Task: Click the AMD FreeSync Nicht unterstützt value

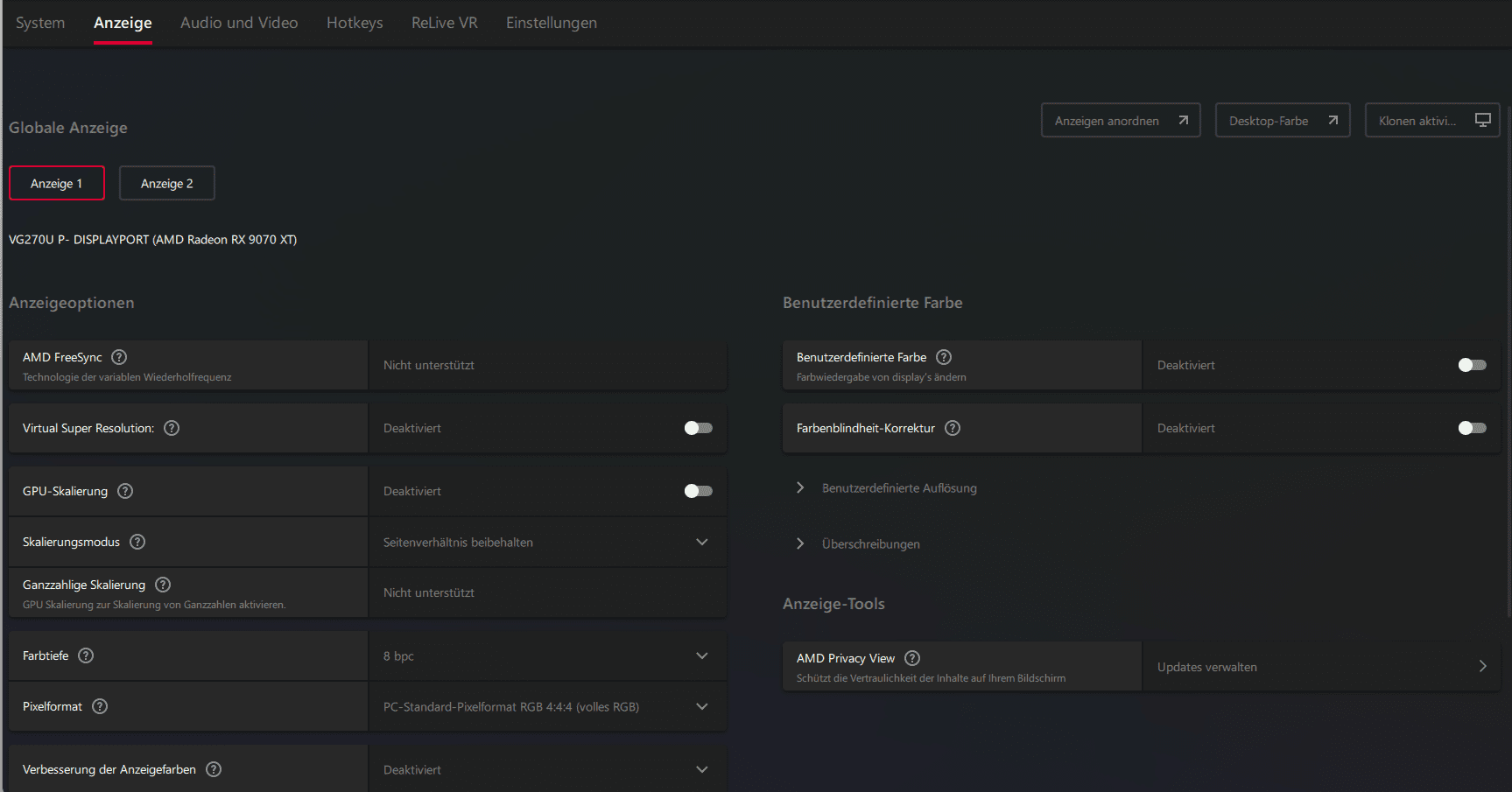Action: pyautogui.click(x=429, y=365)
